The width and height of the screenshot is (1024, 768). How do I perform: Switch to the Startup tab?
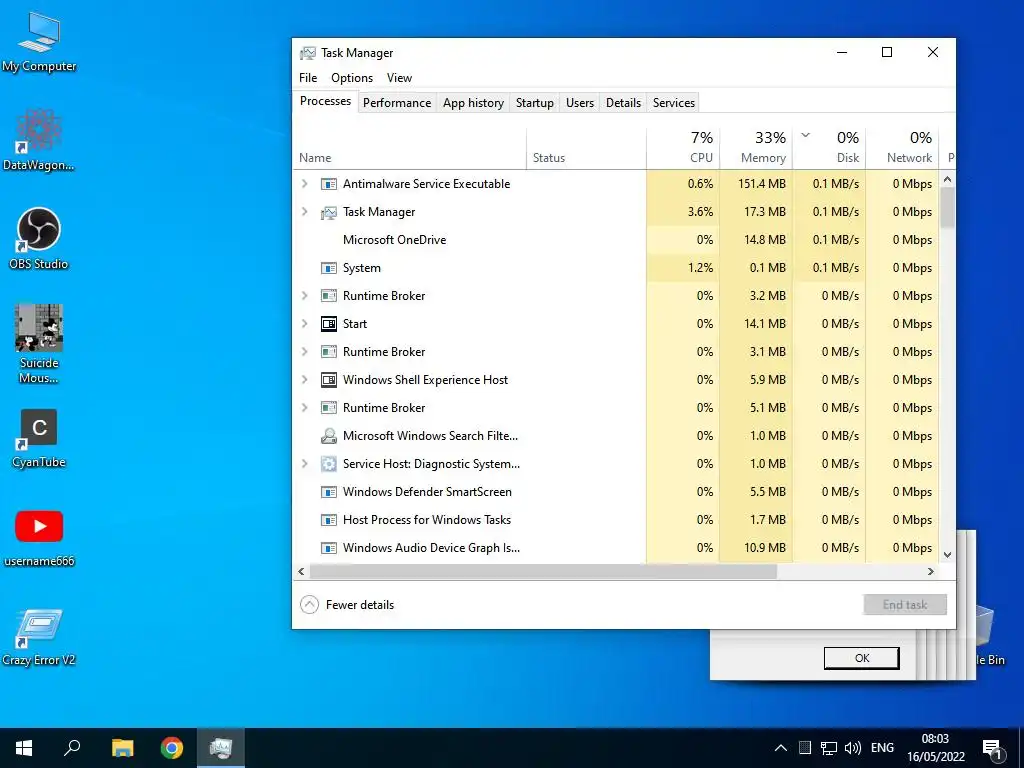[535, 103]
